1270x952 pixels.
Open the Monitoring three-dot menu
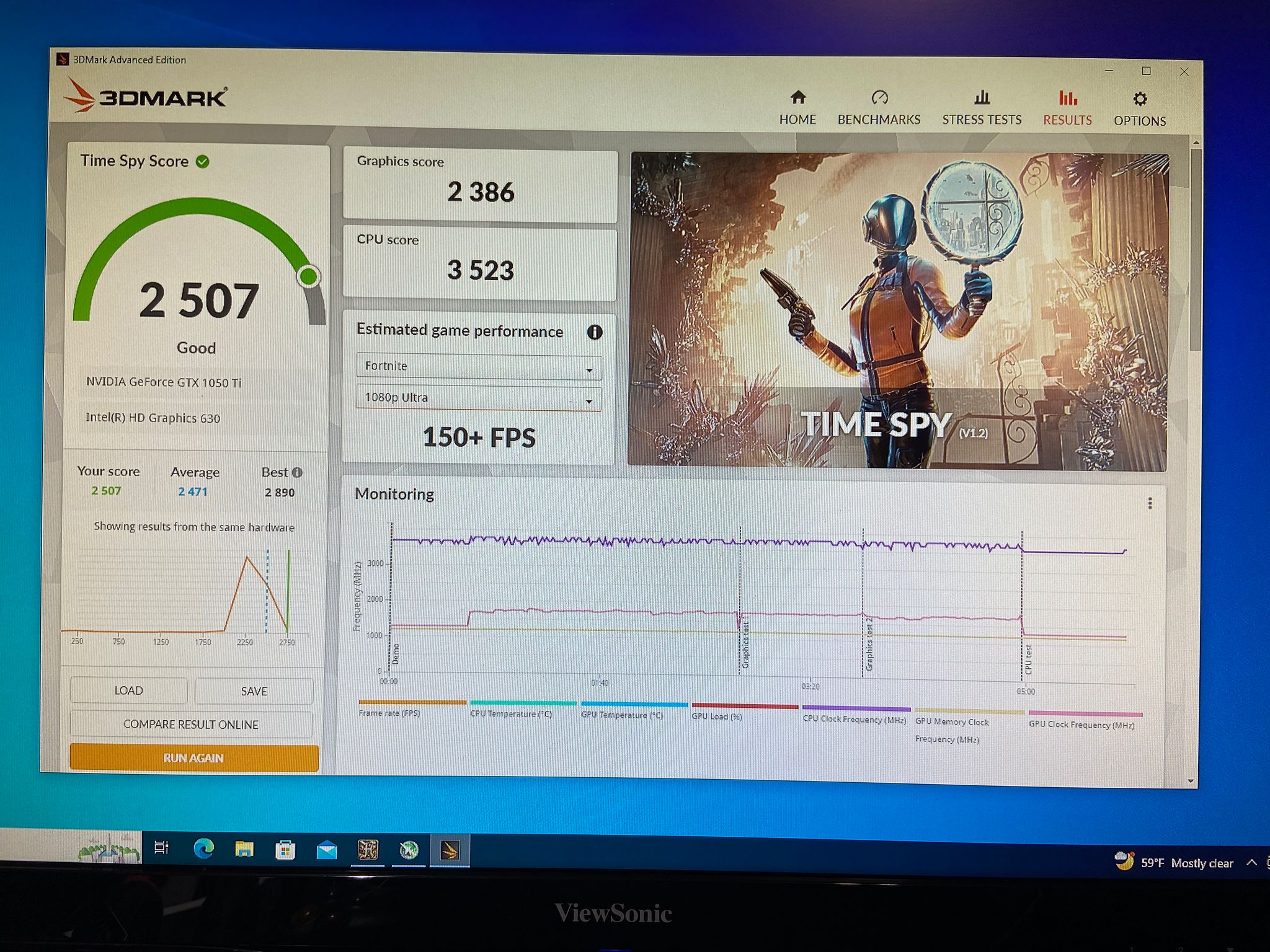pos(1150,503)
